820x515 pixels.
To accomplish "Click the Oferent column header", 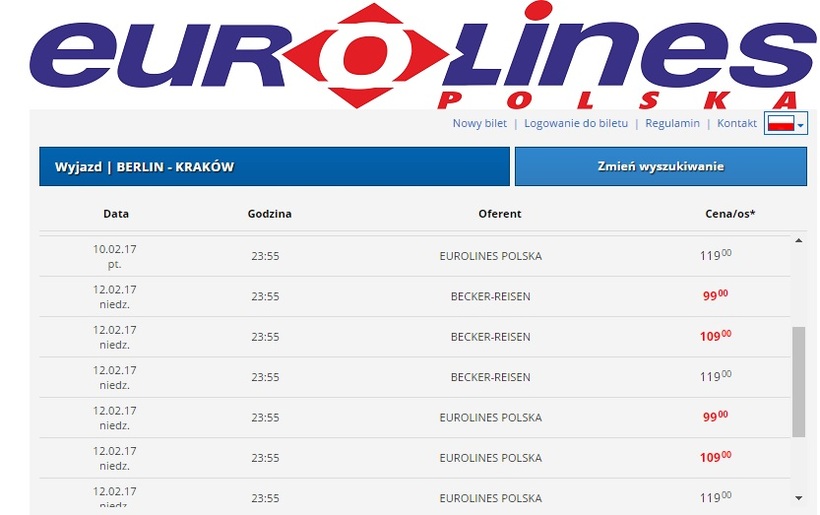I will (500, 214).
